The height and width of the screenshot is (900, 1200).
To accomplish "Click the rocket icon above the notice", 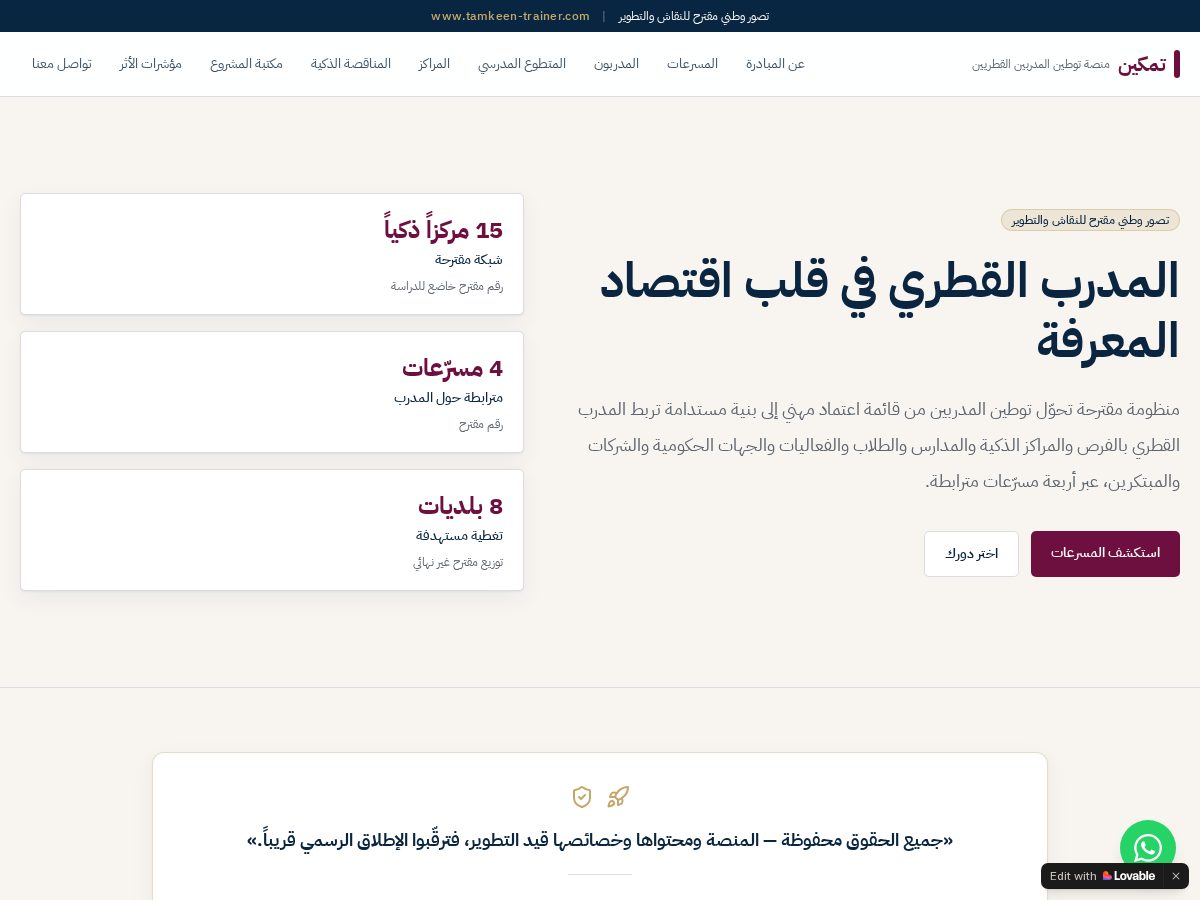I will pyautogui.click(x=618, y=797).
